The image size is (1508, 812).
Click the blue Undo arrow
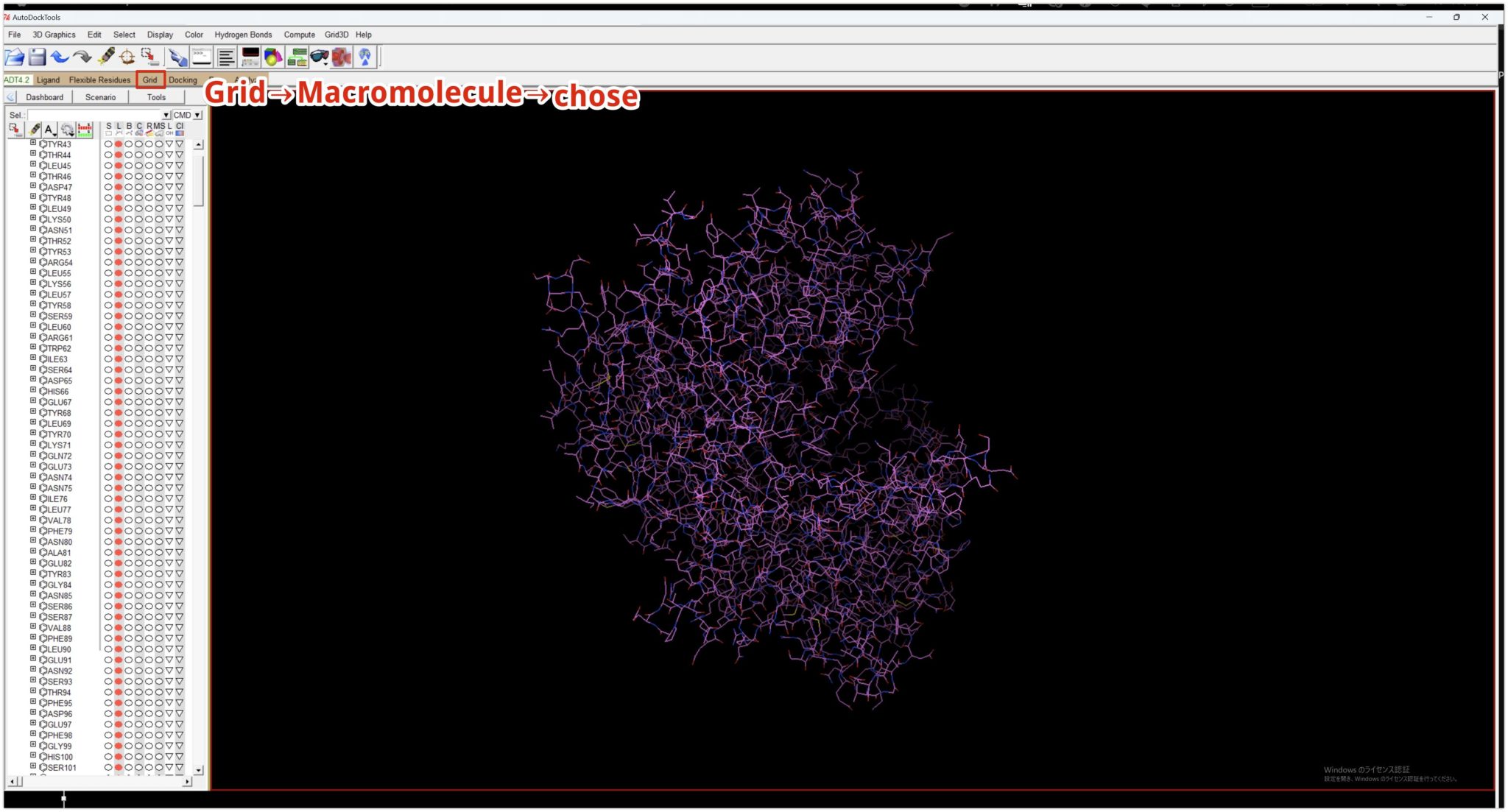tap(59, 56)
